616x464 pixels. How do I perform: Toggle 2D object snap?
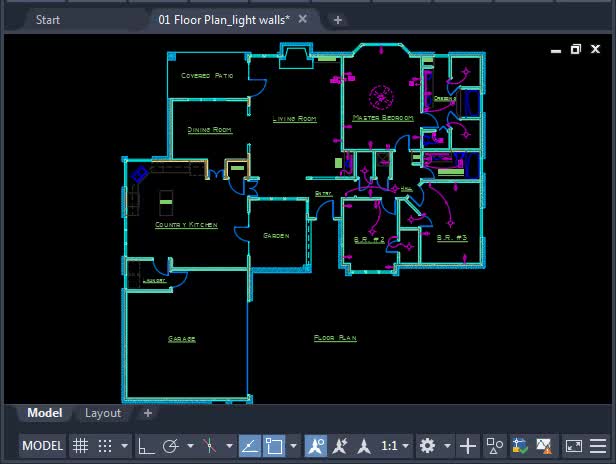point(274,446)
